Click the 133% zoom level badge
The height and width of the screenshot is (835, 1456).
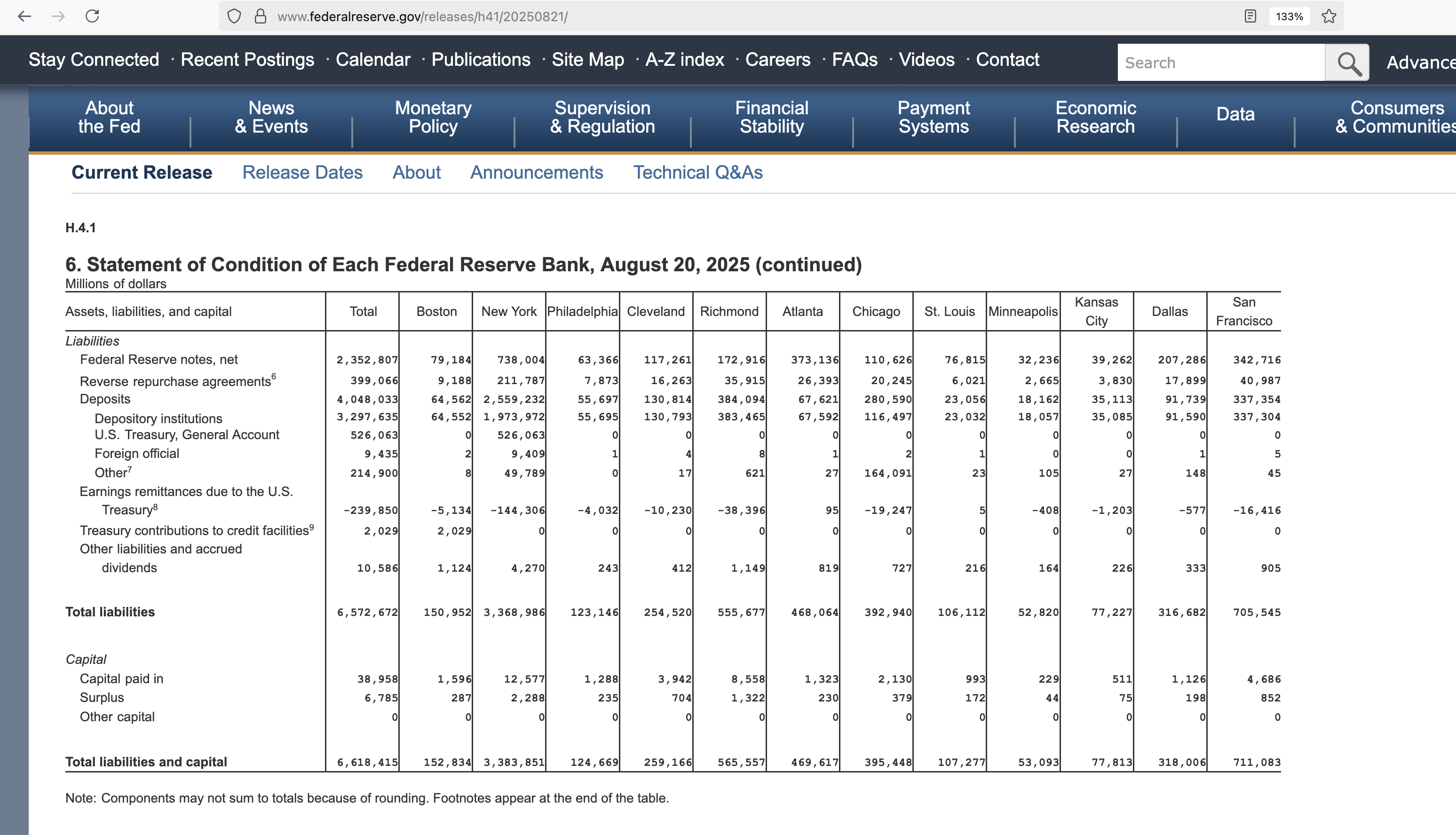[1289, 16]
